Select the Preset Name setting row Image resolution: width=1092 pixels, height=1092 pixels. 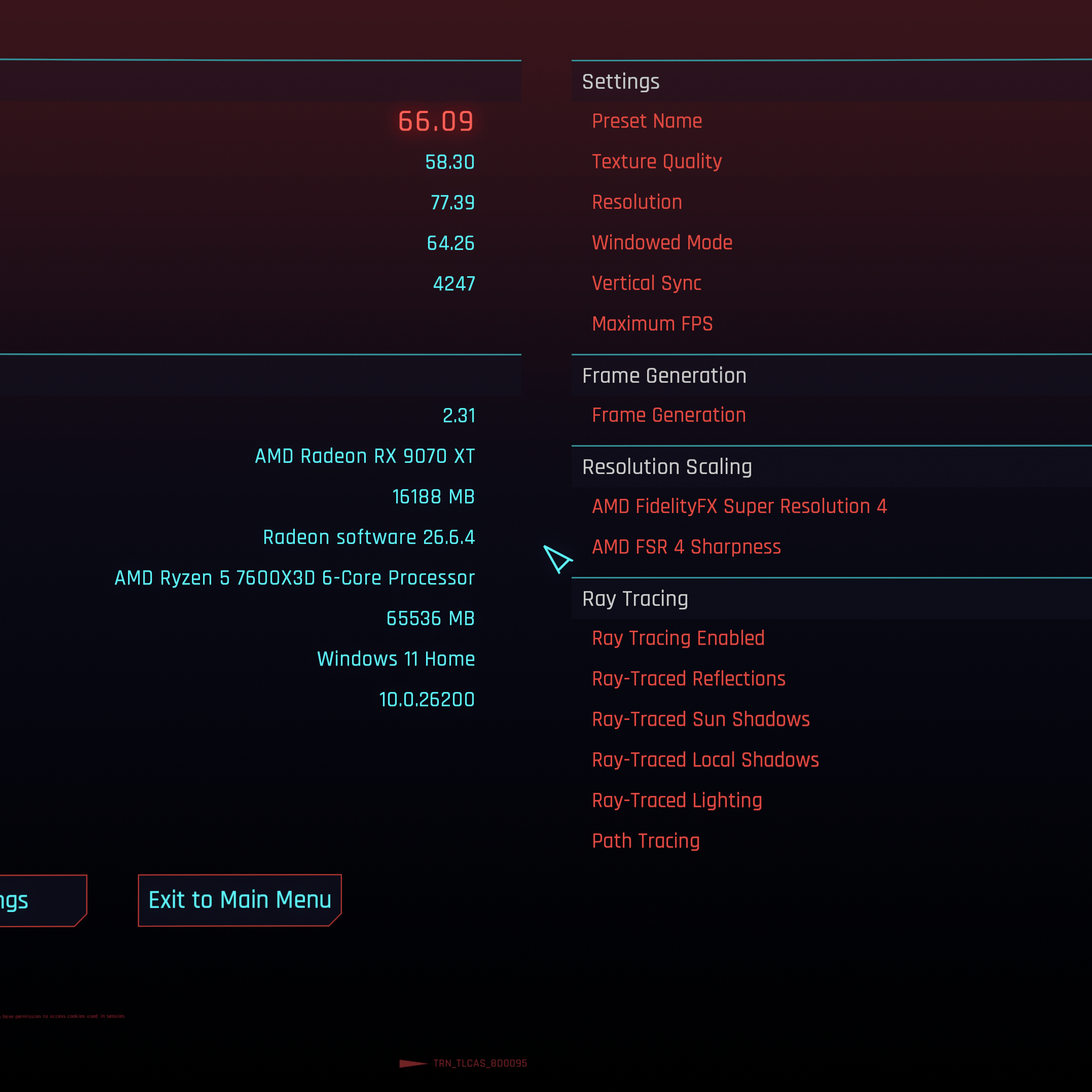[x=831, y=121]
